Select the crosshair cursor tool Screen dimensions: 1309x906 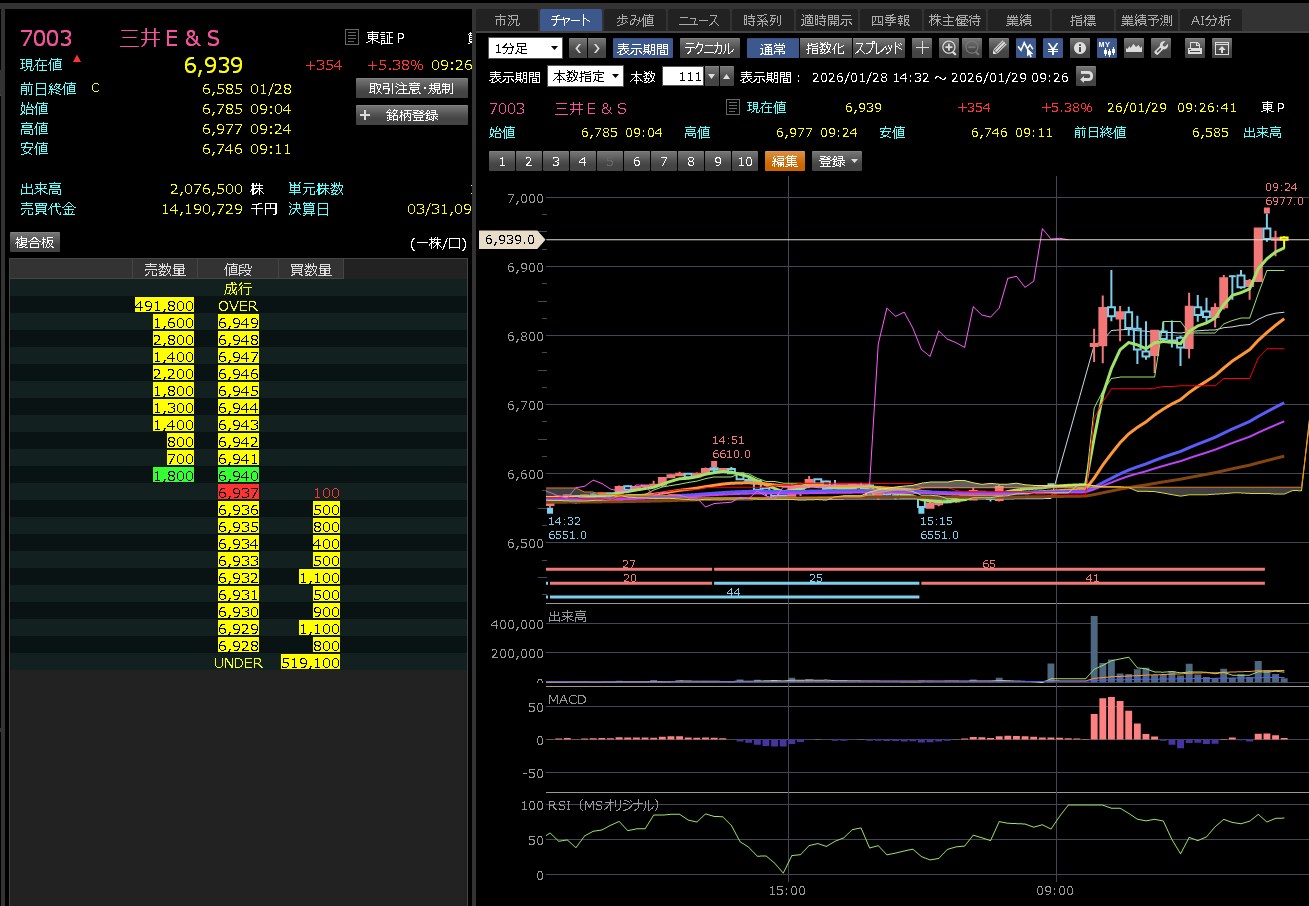tap(922, 48)
